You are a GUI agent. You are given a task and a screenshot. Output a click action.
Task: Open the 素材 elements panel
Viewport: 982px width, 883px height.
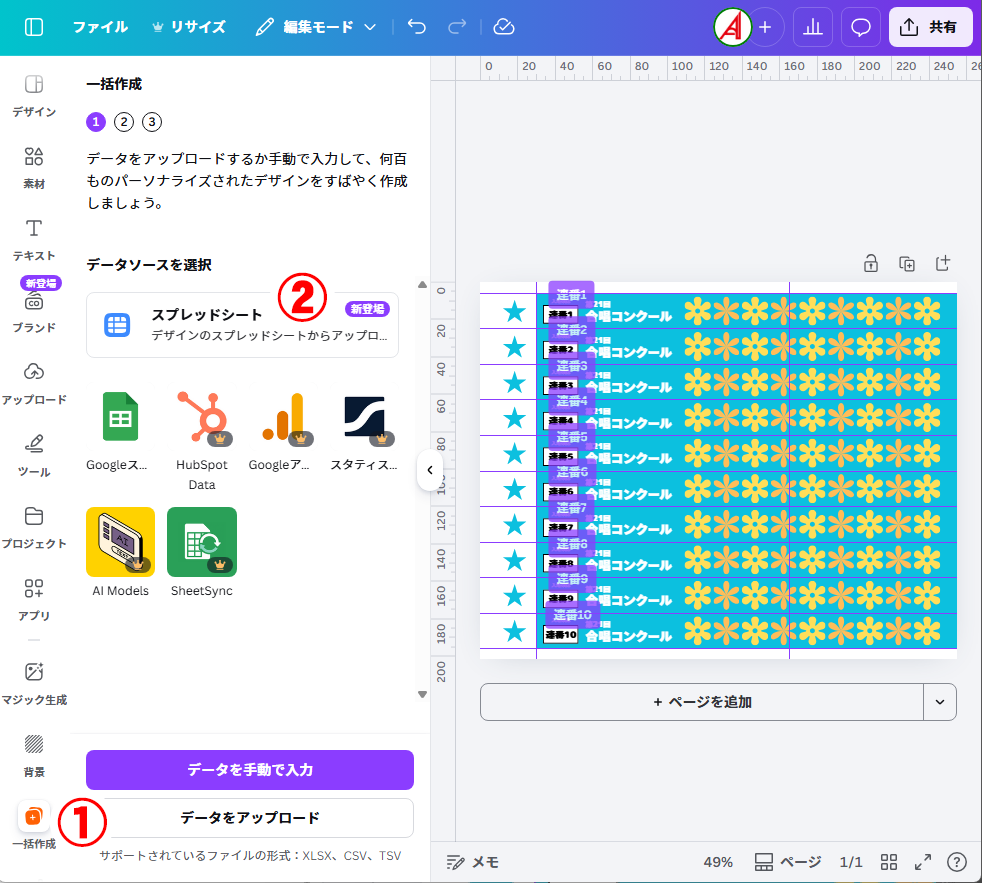(x=34, y=166)
